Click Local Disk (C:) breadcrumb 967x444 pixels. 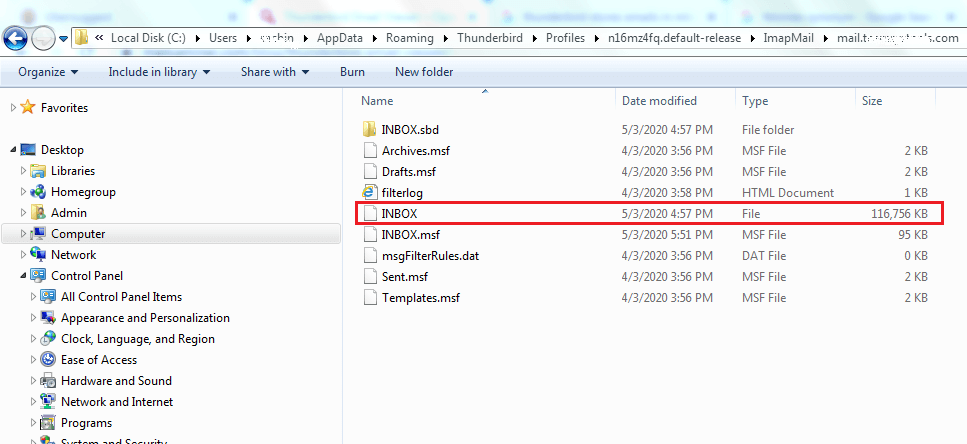tap(148, 38)
